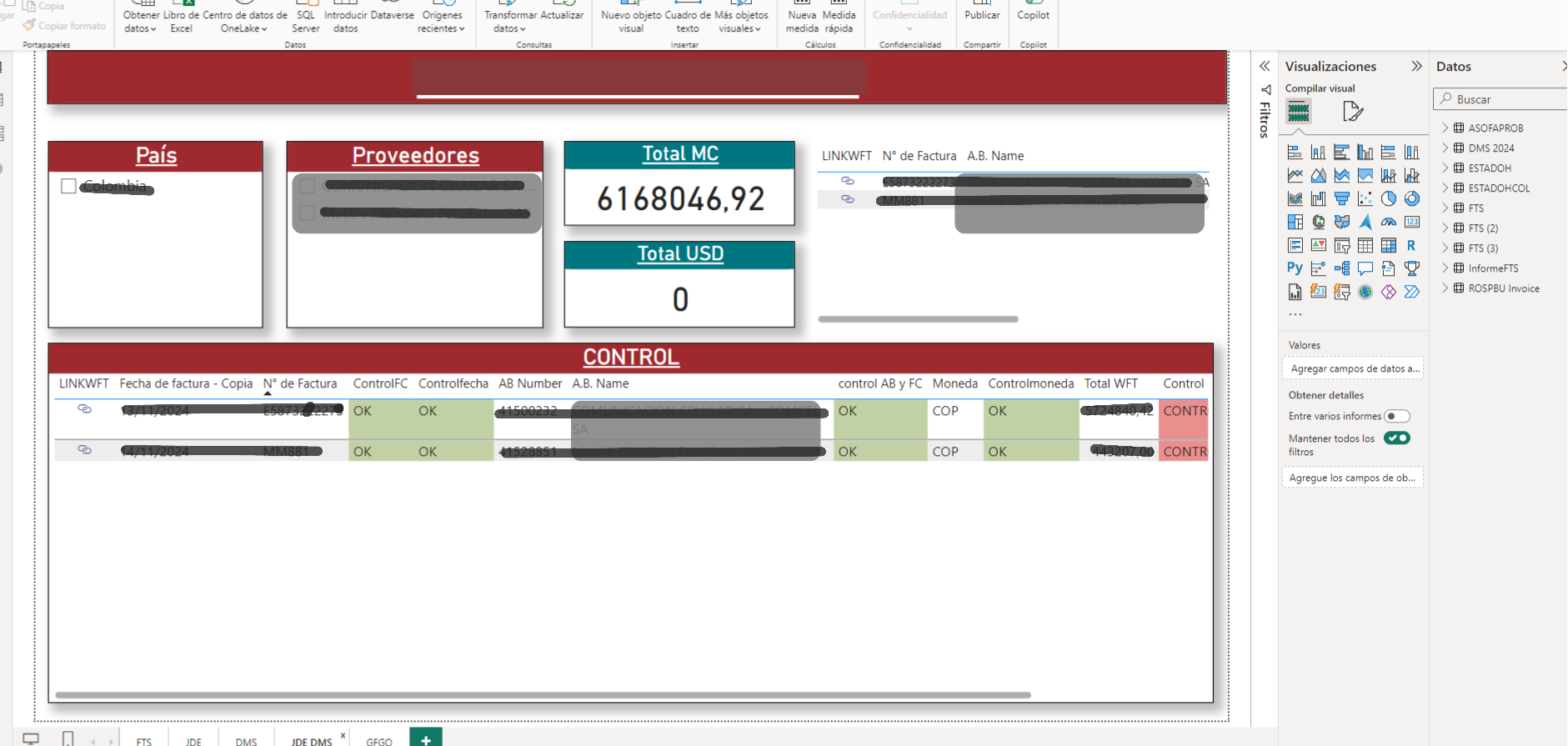Select the pie chart visual
1568x746 pixels.
click(1388, 199)
